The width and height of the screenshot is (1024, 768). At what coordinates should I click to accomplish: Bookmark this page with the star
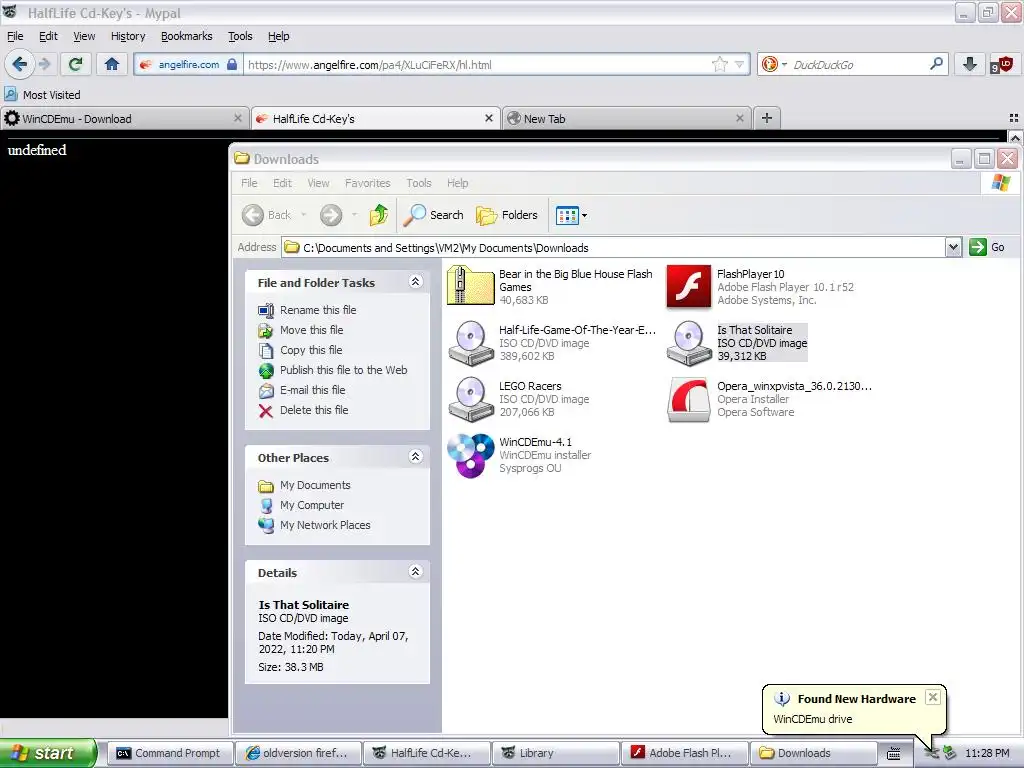719,64
